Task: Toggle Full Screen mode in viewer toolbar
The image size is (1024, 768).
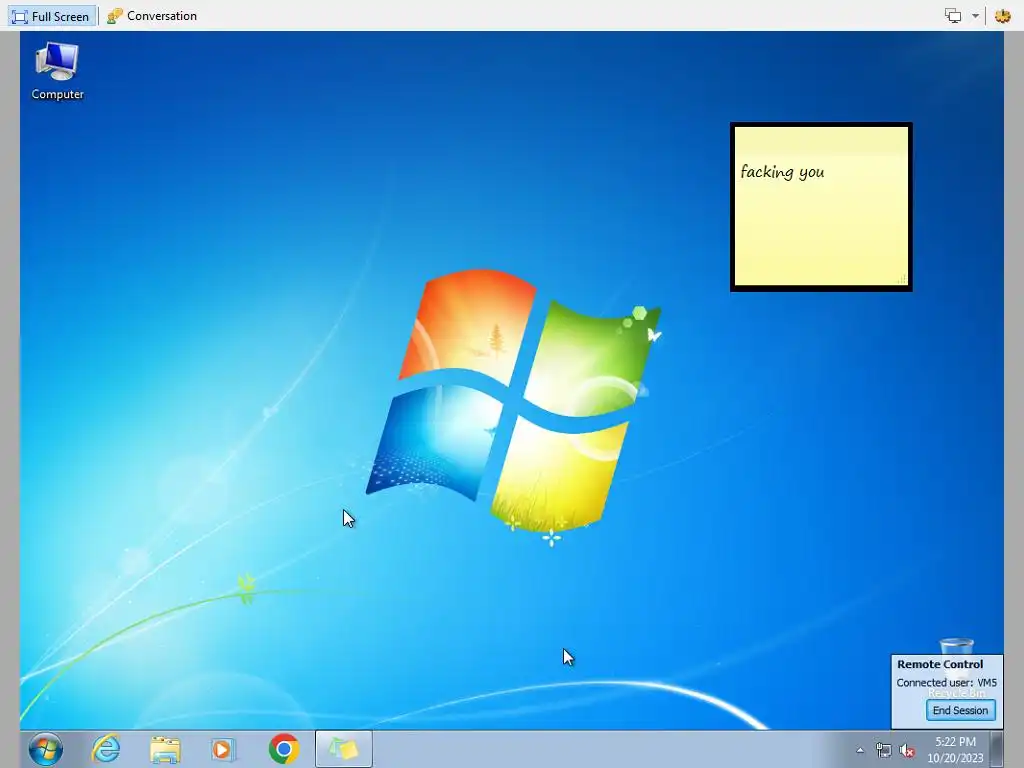Action: [x=51, y=16]
